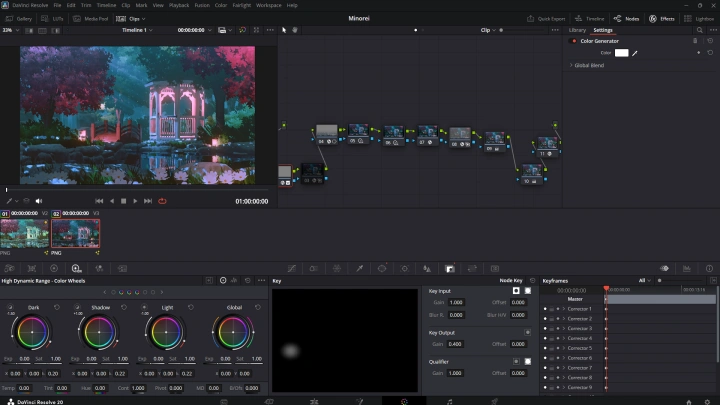Open the Workspace menu
Viewport: 720px width, 405px height.
click(x=269, y=6)
